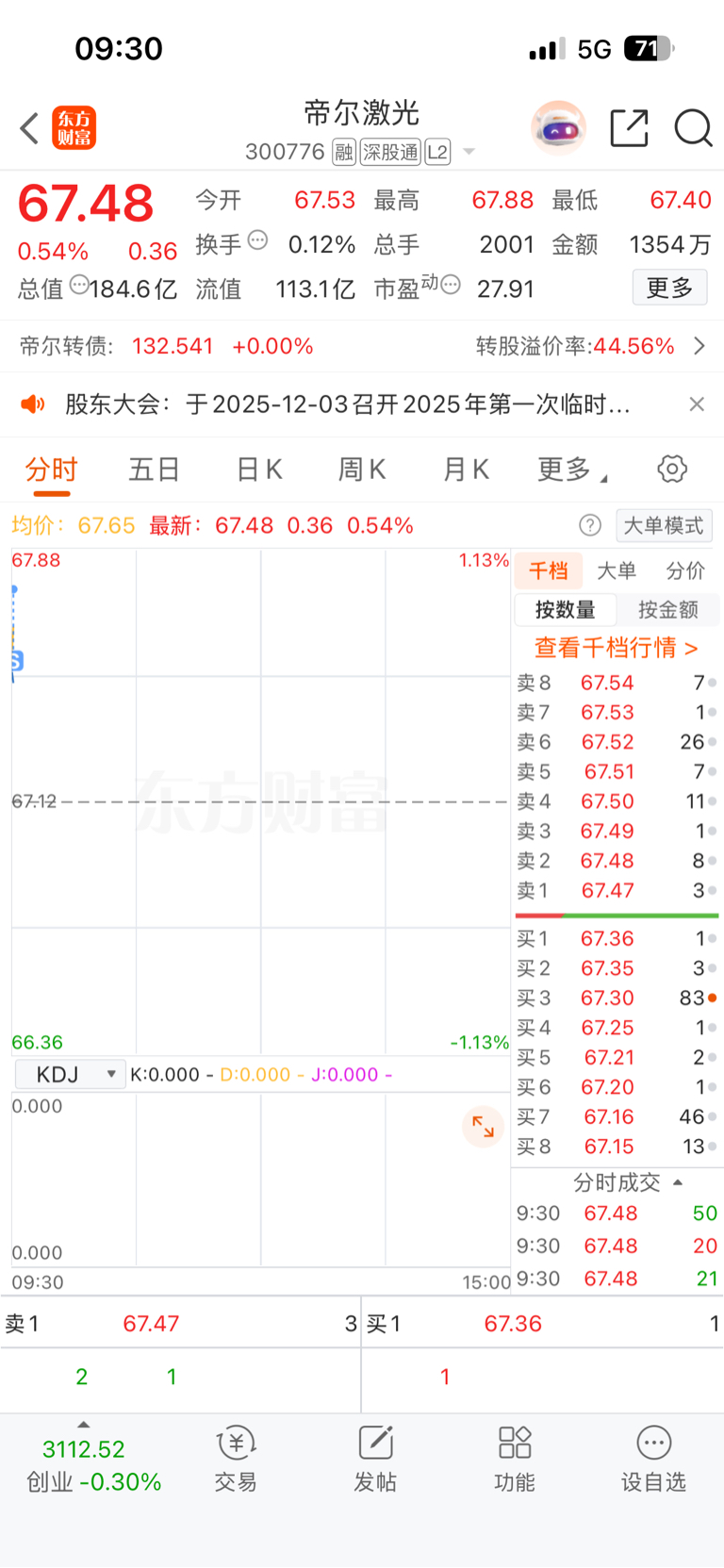Choose 按数量 option
The width and height of the screenshot is (724, 1568).
(x=566, y=610)
